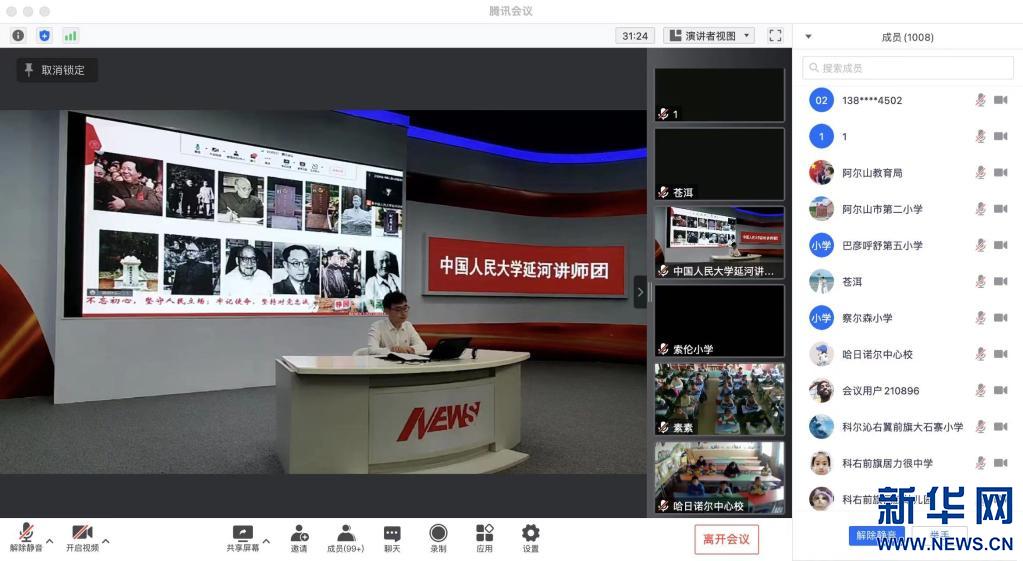
Task: Click microphone icon for 苍洱 member row
Action: 980,281
